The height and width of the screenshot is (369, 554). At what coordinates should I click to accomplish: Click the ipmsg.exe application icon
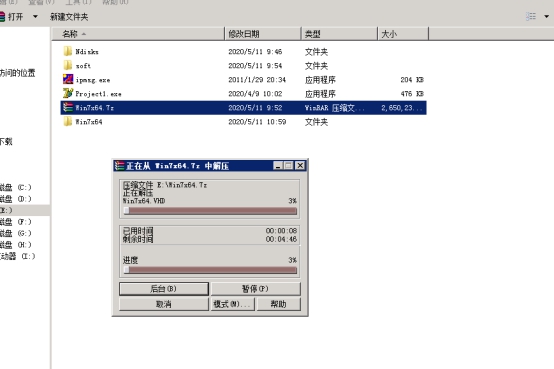(67, 79)
